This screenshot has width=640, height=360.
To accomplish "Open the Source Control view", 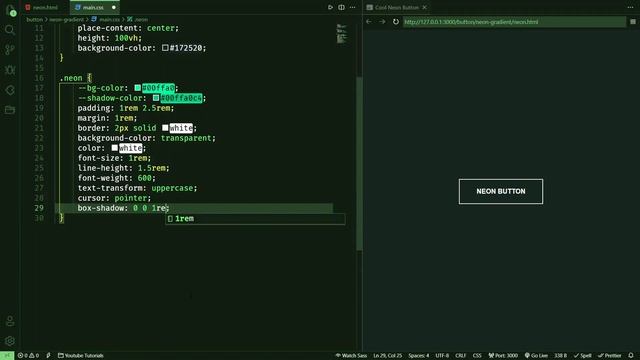I will (10, 50).
